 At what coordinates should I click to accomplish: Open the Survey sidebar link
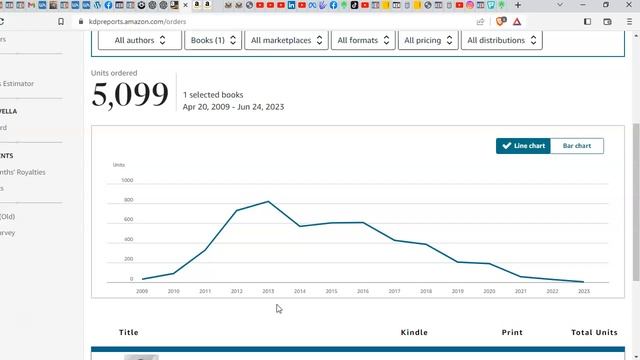[7, 233]
